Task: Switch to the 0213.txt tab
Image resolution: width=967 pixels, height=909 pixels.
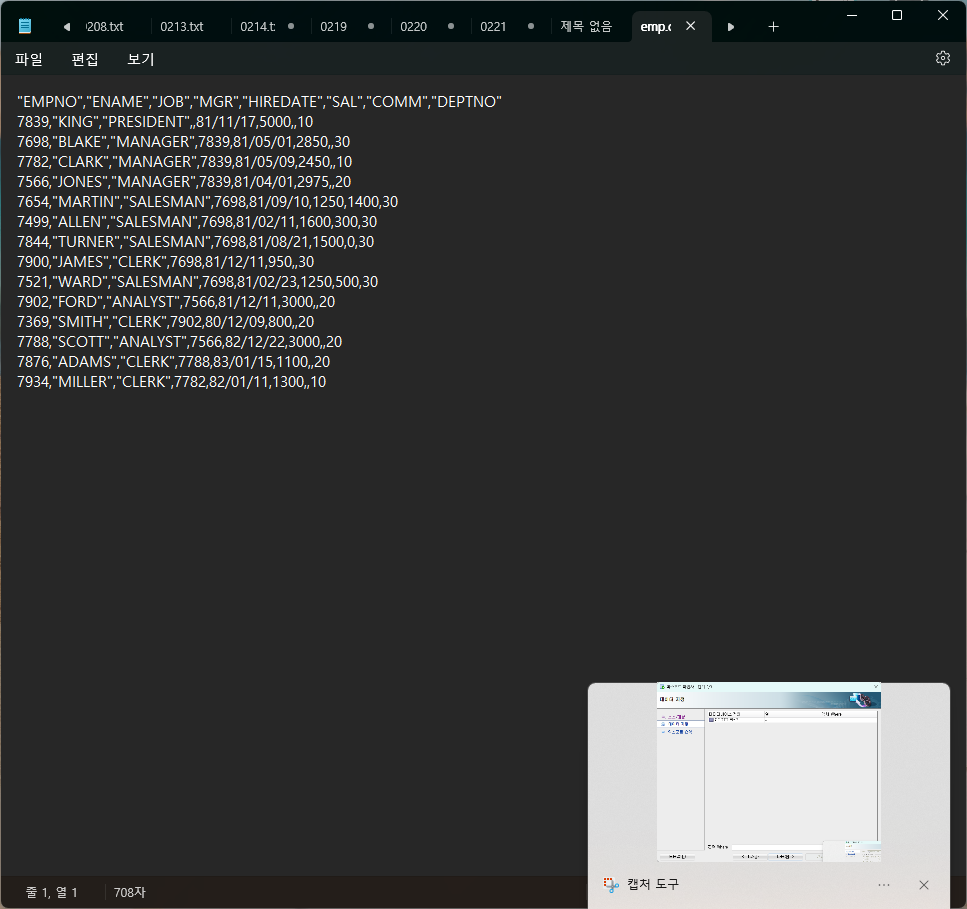Action: [x=182, y=27]
